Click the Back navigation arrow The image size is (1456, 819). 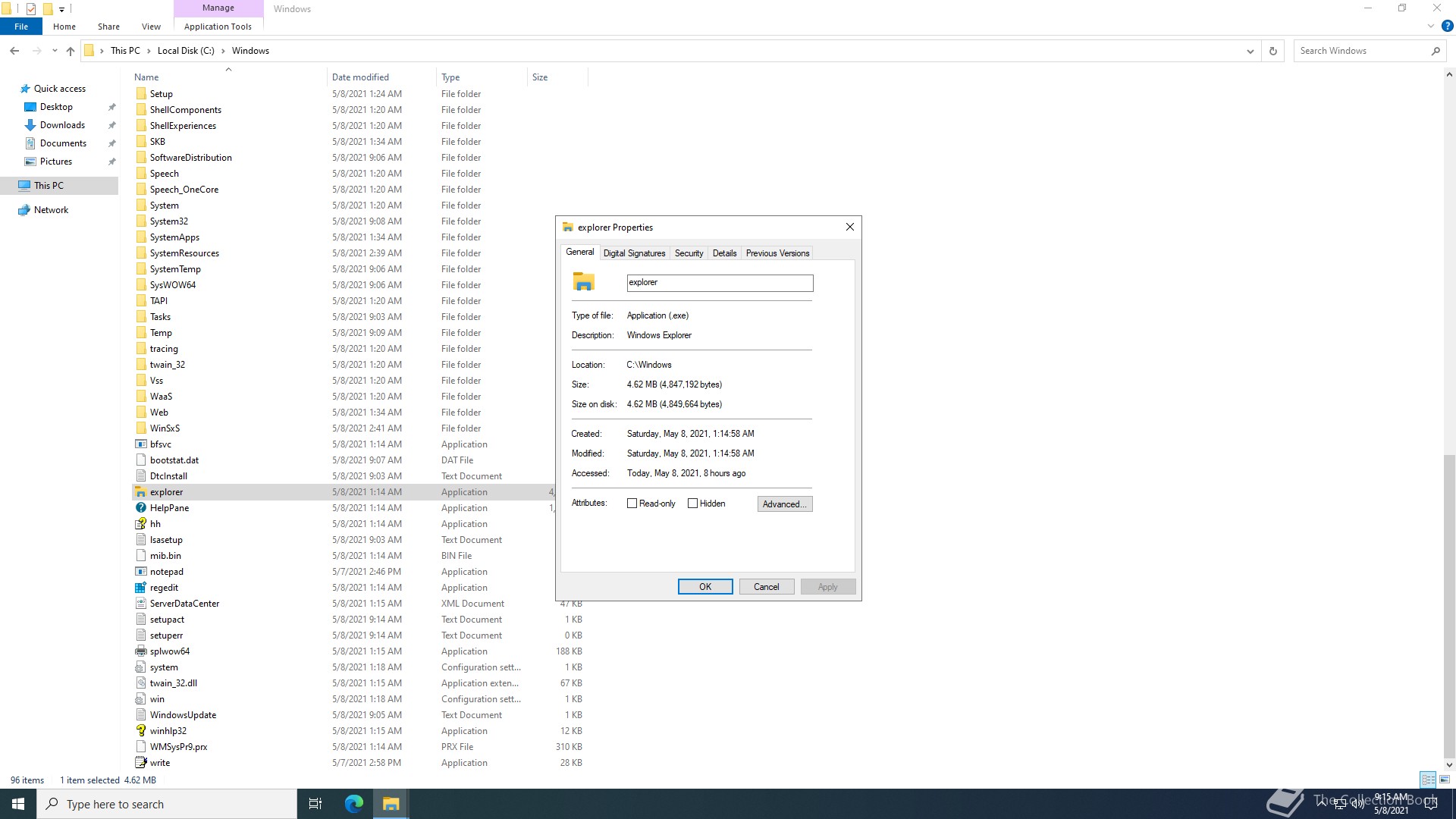coord(14,51)
